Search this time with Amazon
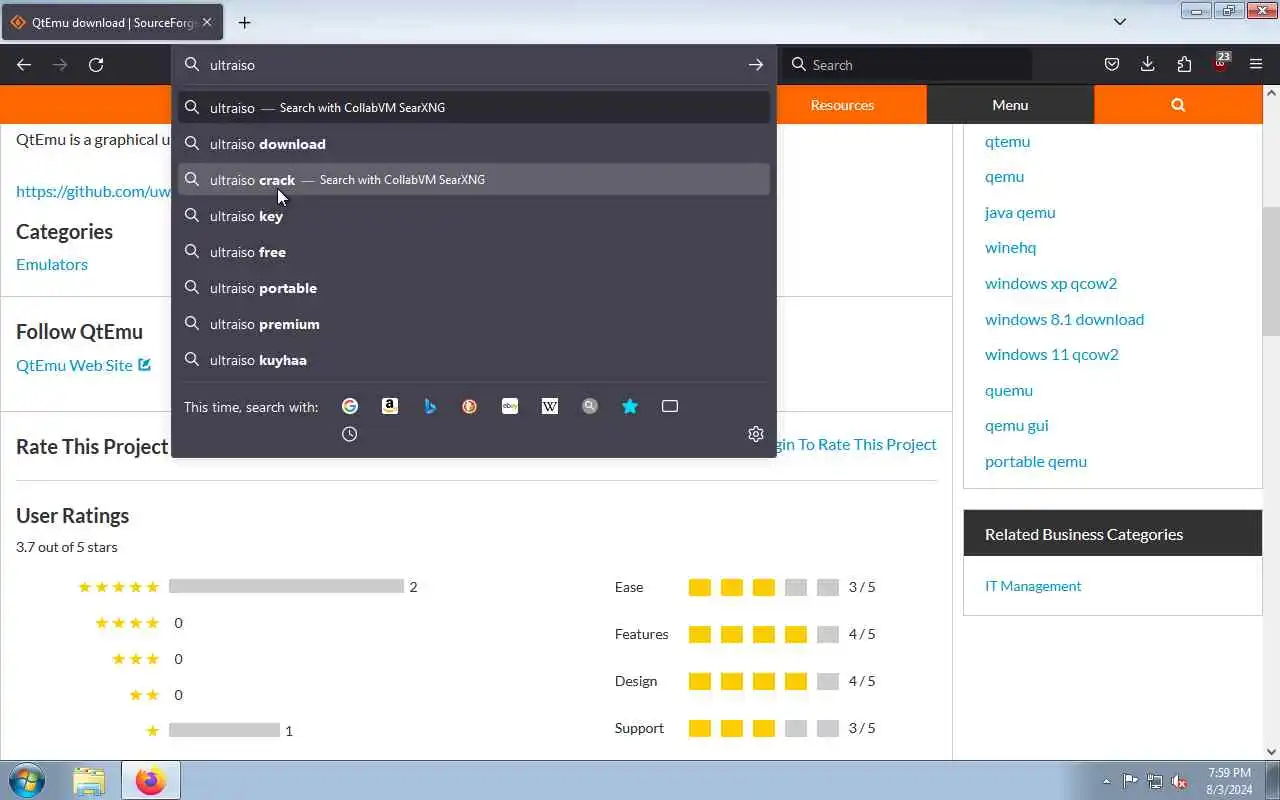Viewport: 1280px width, 800px height. coord(390,406)
